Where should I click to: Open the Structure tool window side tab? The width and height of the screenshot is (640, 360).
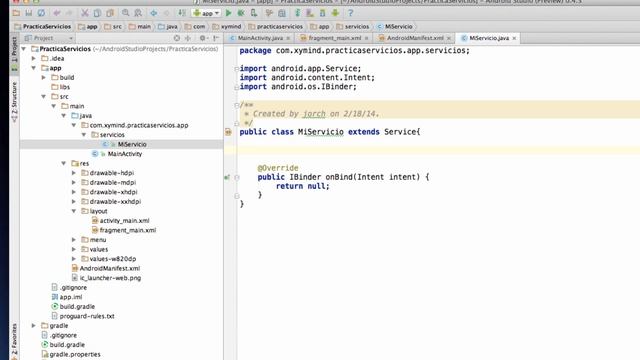pyautogui.click(x=14, y=101)
